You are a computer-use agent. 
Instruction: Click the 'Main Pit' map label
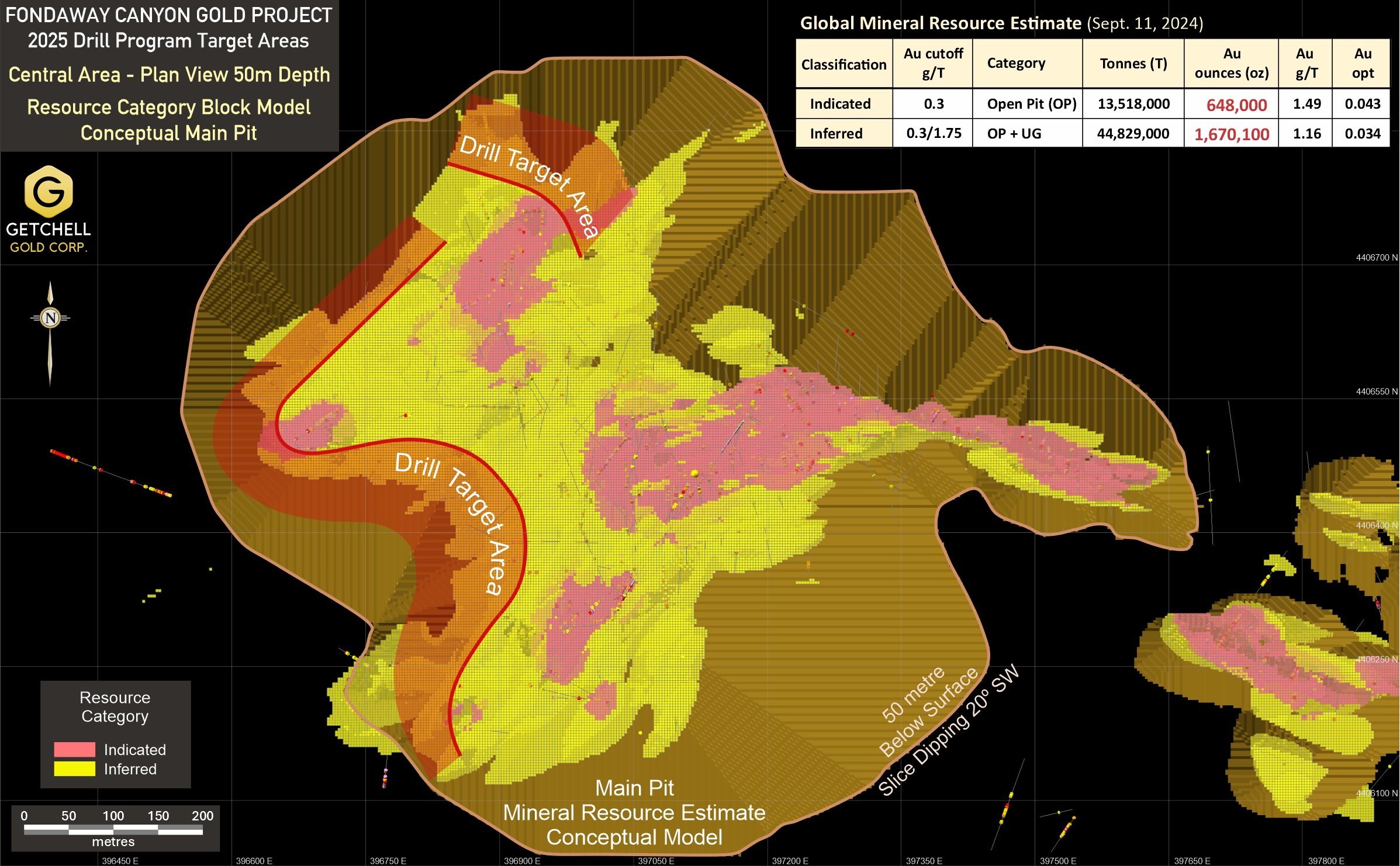[x=634, y=788]
